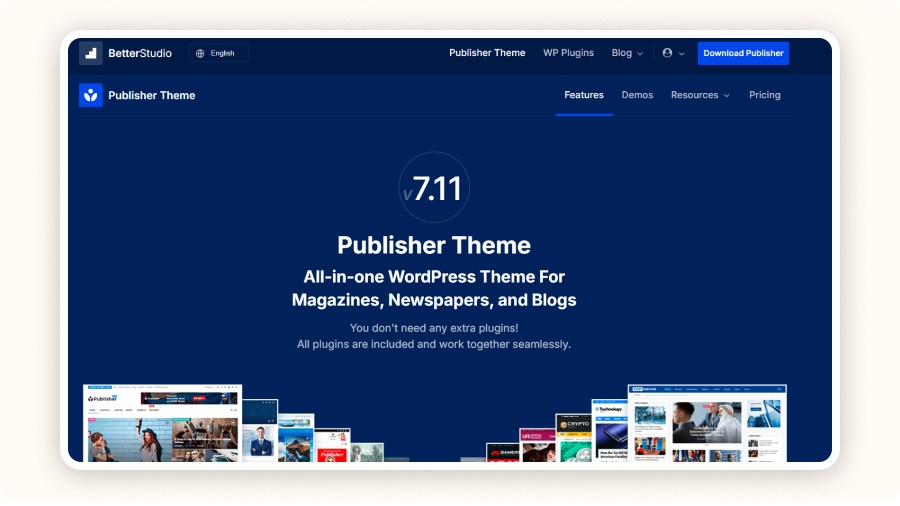Select the Features tab

(x=584, y=95)
